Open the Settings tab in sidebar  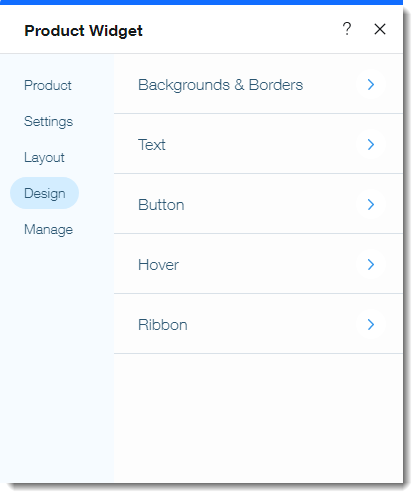coord(48,121)
